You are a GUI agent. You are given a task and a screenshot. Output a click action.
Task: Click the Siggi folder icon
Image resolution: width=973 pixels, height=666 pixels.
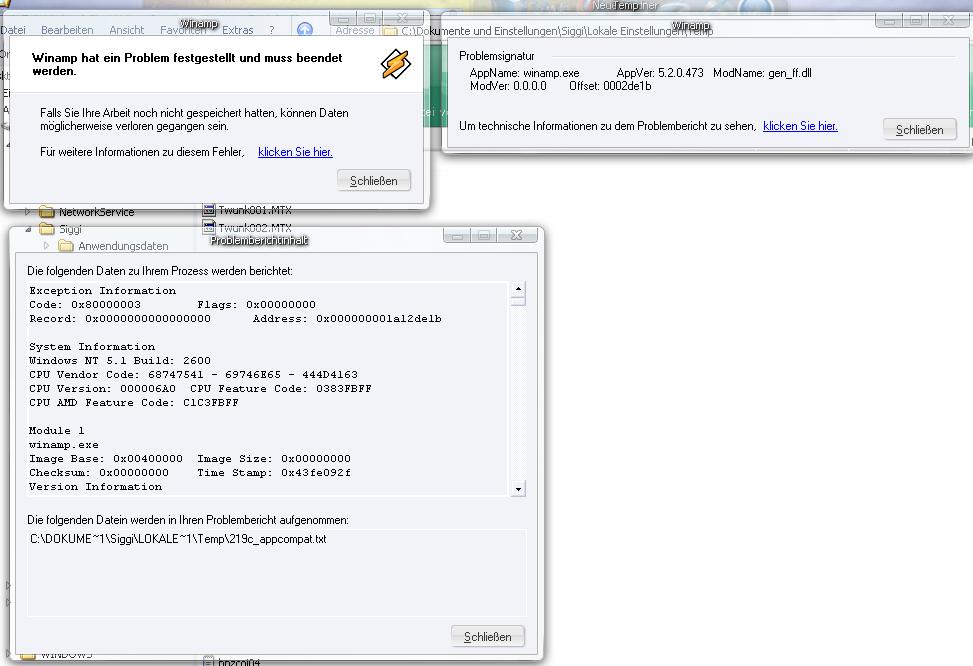click(47, 229)
